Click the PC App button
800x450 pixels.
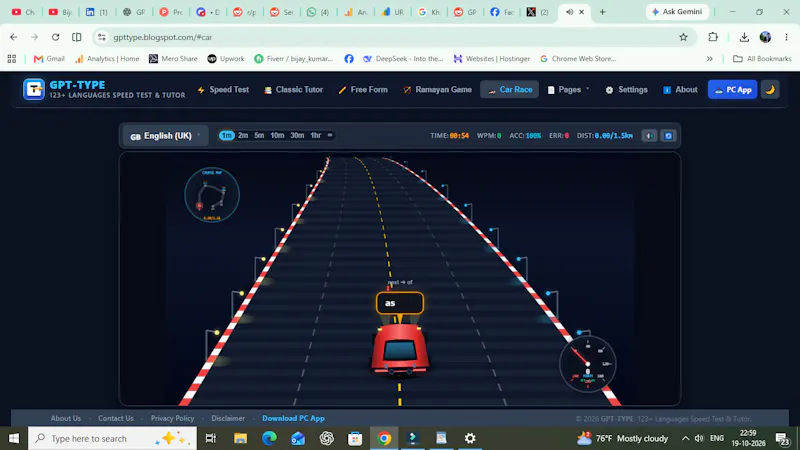pyautogui.click(x=732, y=90)
